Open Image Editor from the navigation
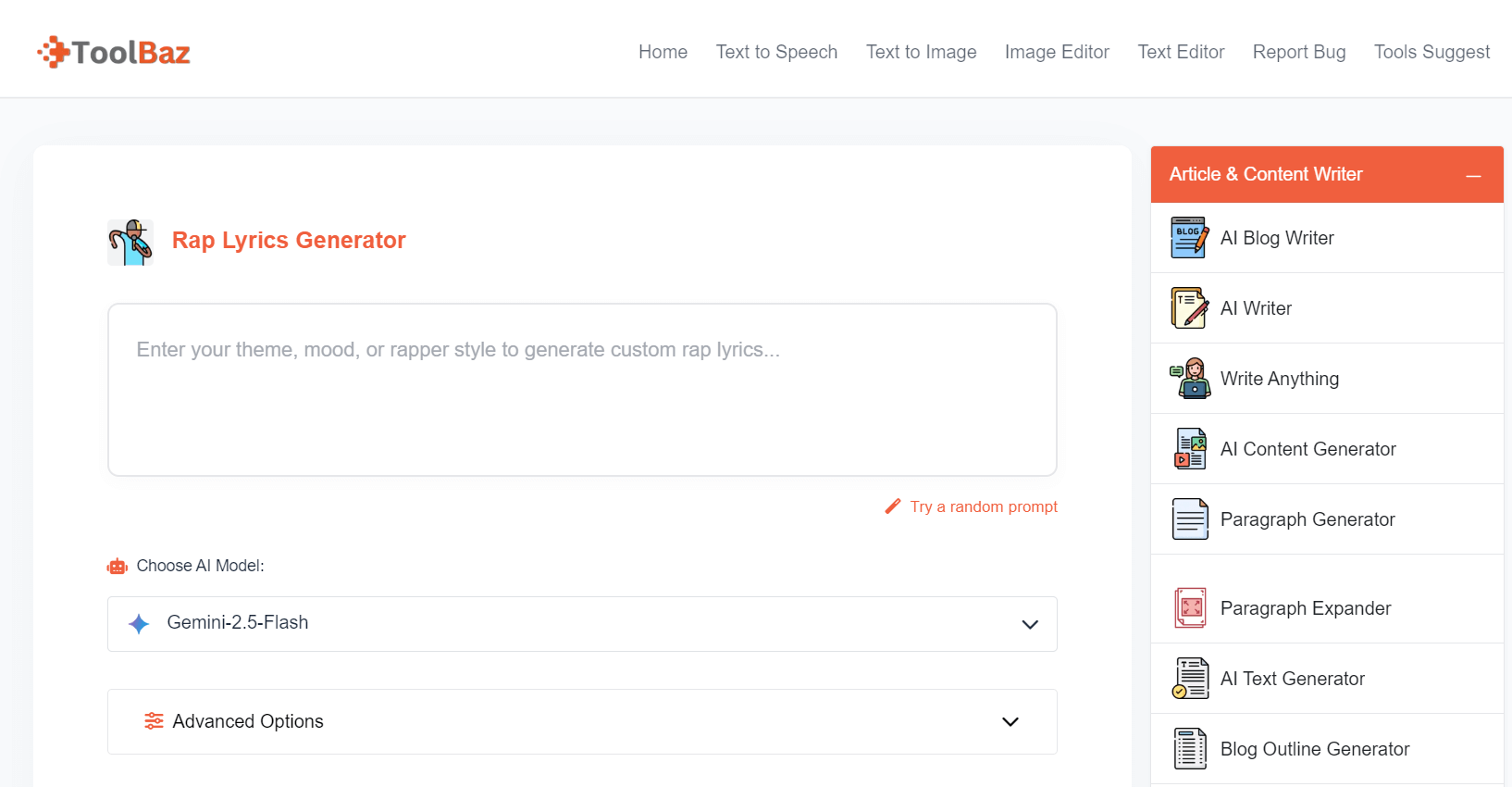The height and width of the screenshot is (787, 1512). (x=1057, y=52)
